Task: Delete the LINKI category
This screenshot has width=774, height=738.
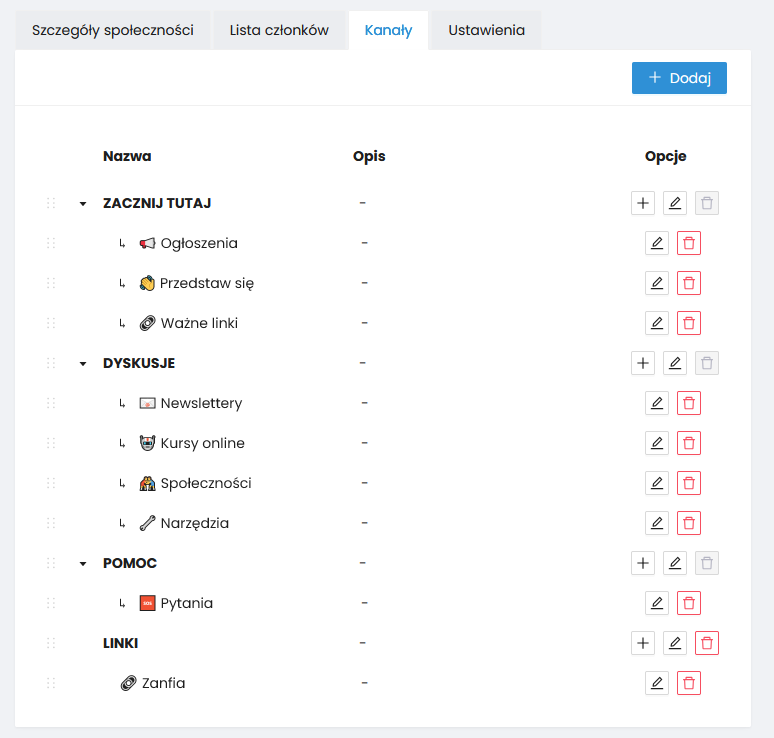Action: pyautogui.click(x=707, y=643)
